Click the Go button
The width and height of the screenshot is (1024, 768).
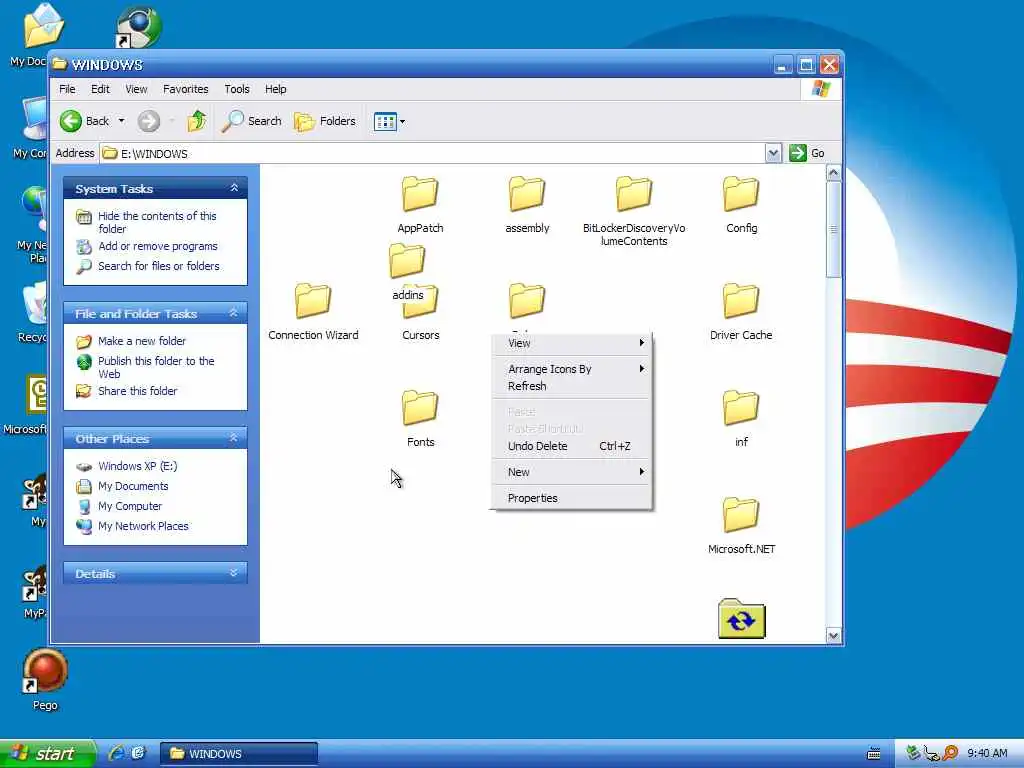coord(807,153)
